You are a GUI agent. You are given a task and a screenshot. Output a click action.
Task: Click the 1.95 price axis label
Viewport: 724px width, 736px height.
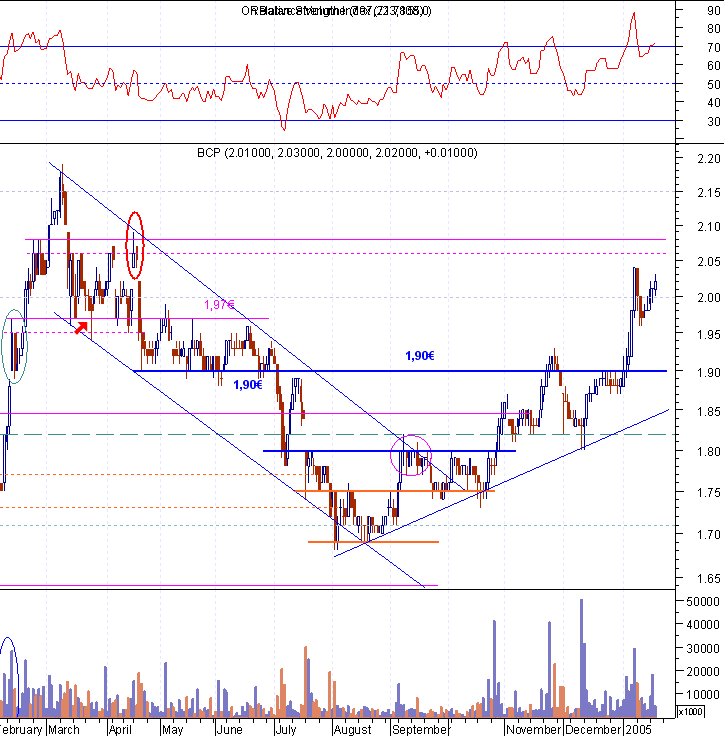click(x=709, y=335)
